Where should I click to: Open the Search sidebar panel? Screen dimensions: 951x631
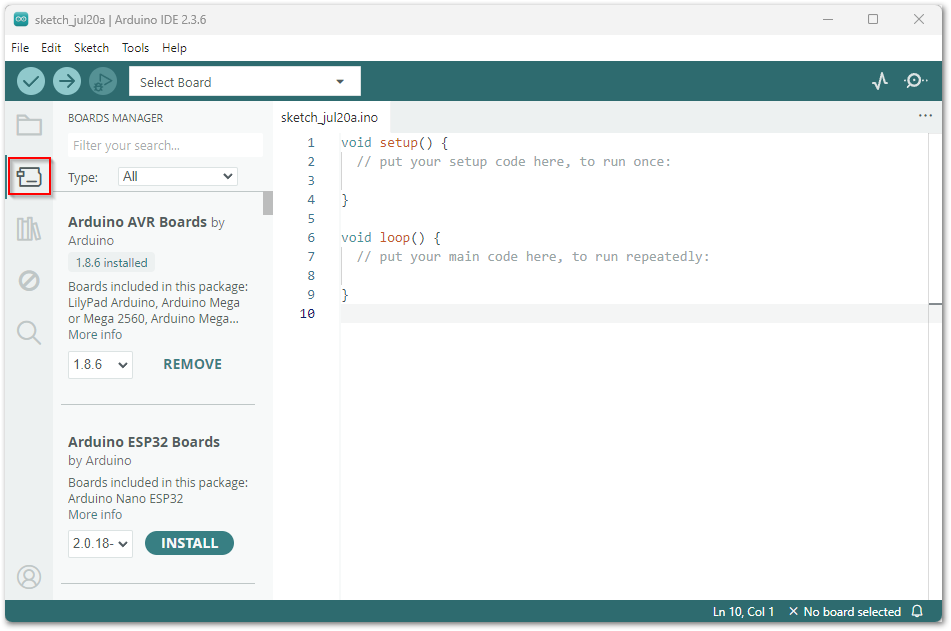[29, 333]
